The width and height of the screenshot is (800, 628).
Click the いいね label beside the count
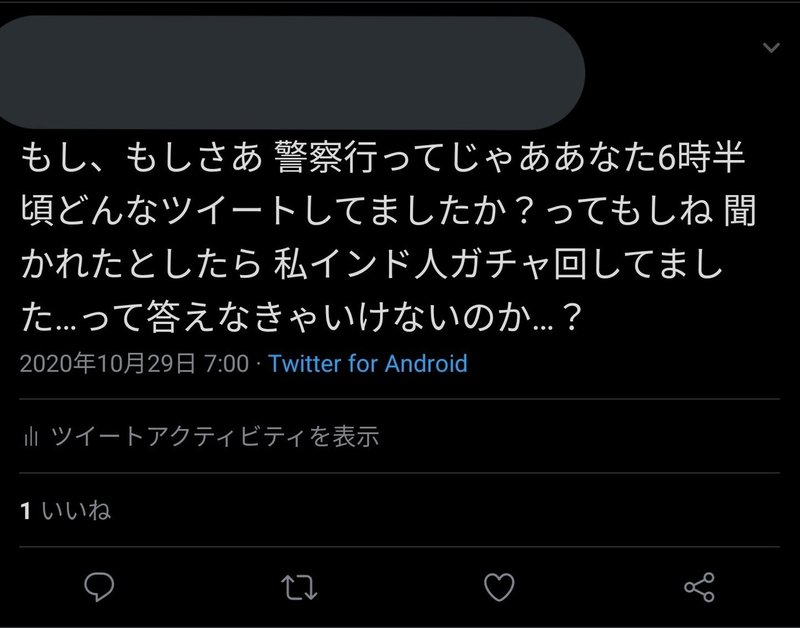(76, 510)
